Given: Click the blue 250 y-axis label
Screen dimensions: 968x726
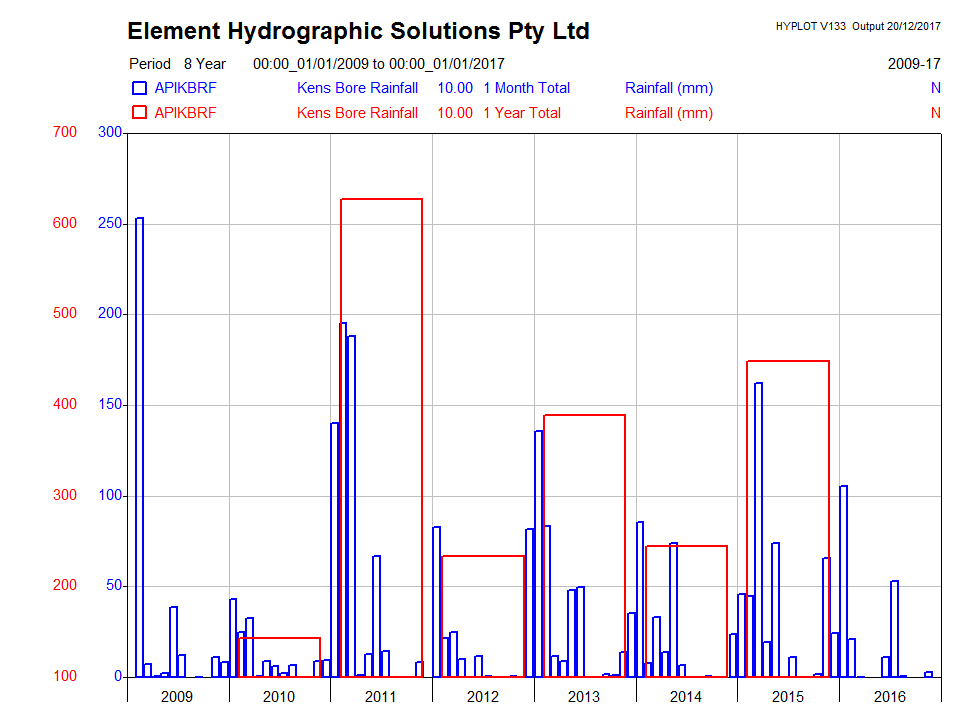Looking at the screenshot, I should [109, 224].
